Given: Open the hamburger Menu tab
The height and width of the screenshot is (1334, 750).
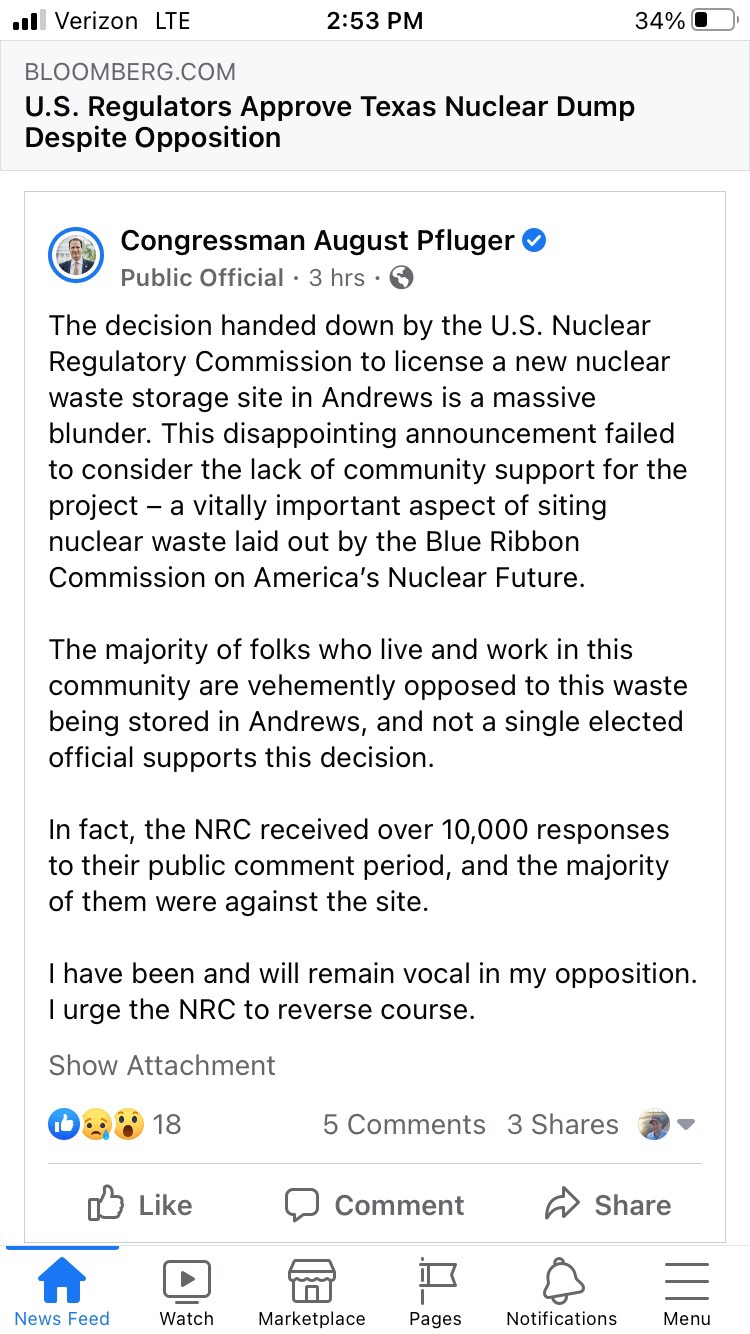Looking at the screenshot, I should point(687,1291).
